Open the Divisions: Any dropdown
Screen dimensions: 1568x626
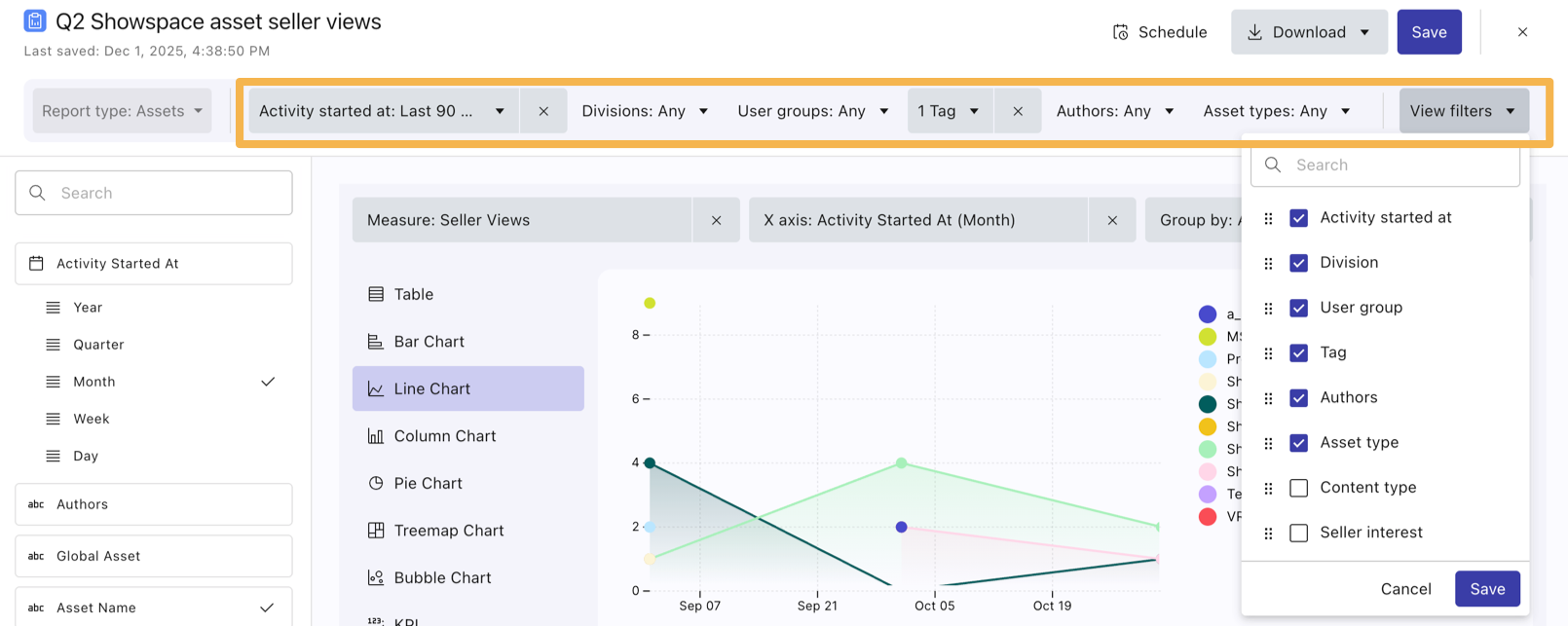[x=644, y=111]
